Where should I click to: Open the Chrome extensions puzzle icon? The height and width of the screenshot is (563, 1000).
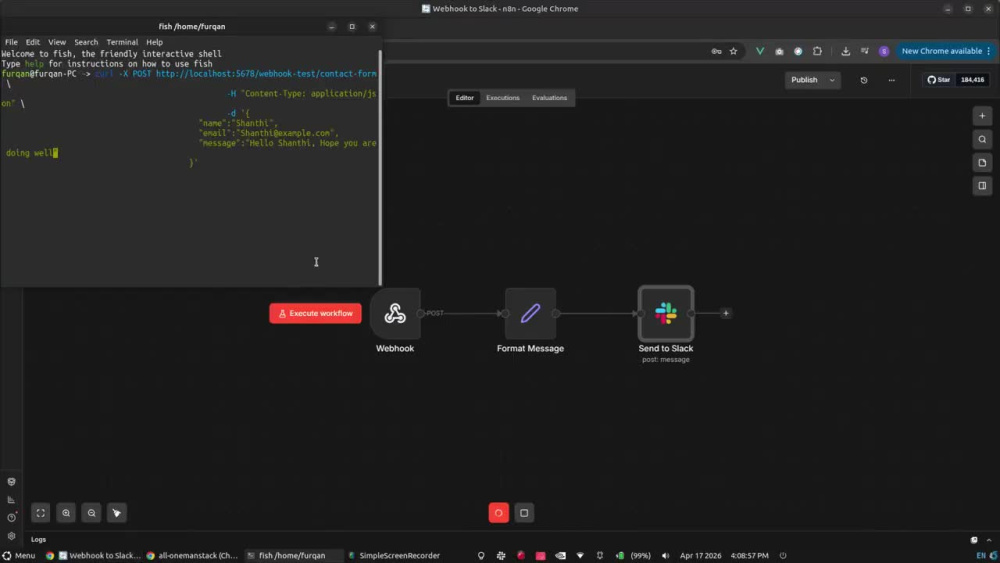tap(817, 51)
